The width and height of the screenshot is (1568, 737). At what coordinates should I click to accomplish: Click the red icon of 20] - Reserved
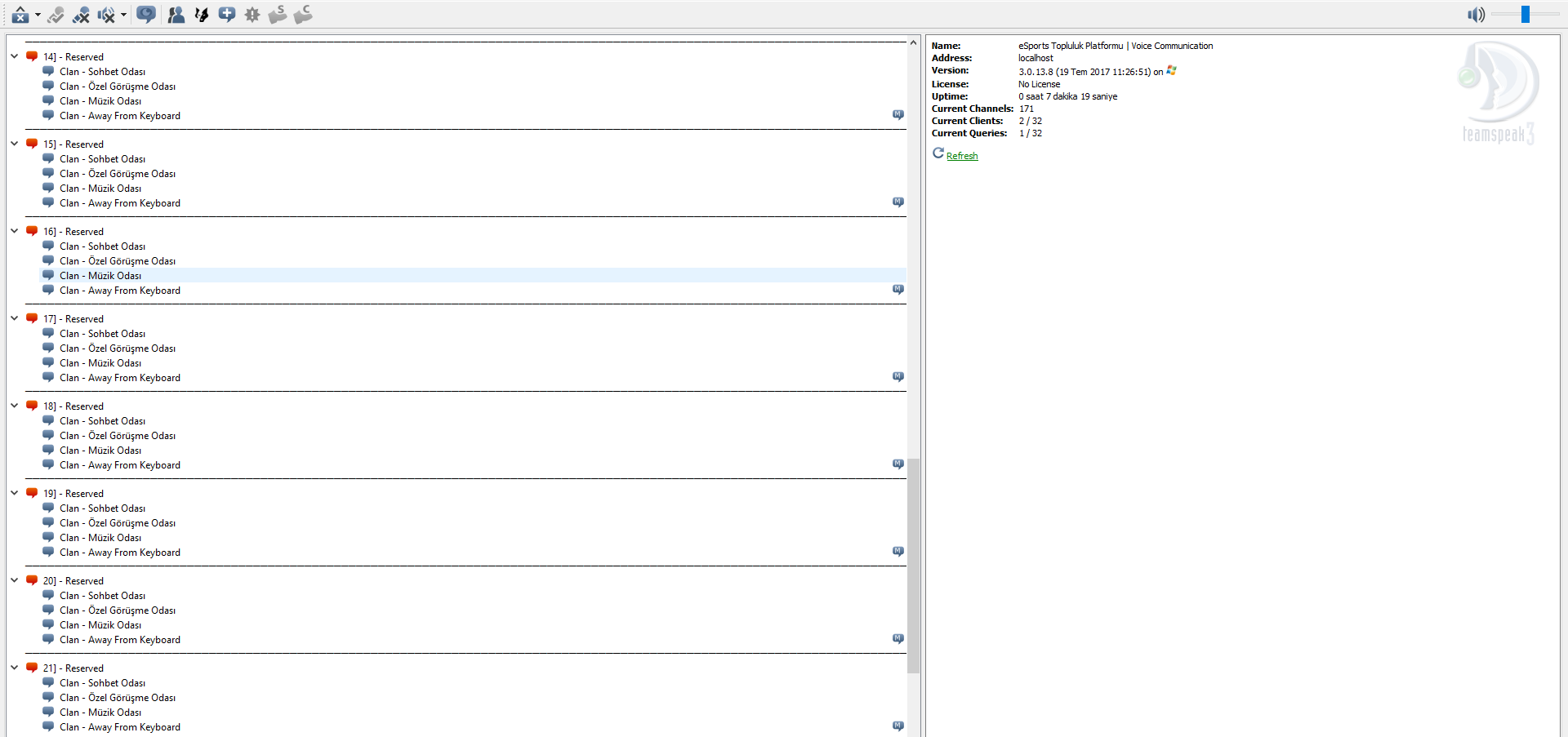point(32,580)
